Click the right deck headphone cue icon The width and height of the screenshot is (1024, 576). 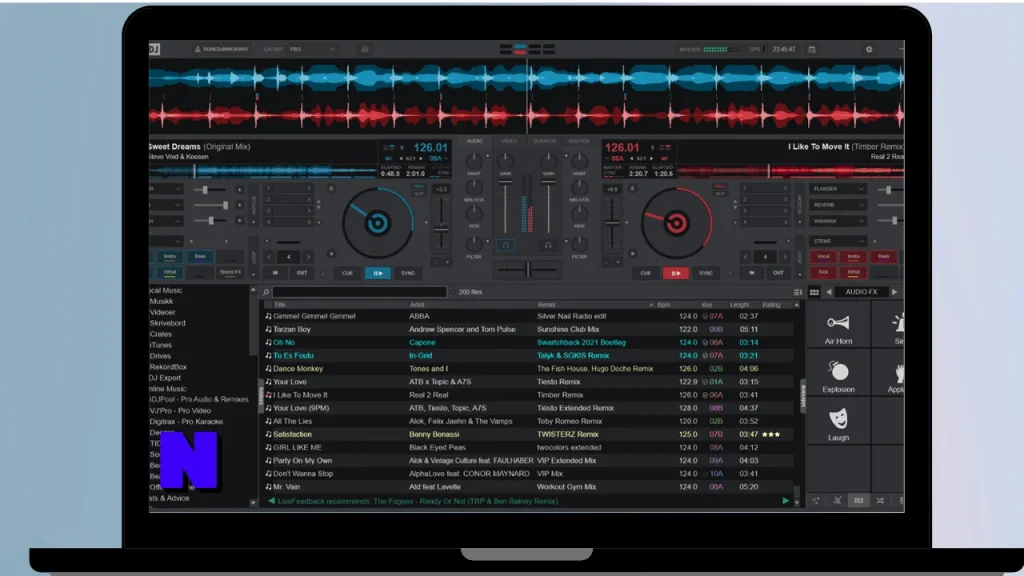tap(548, 245)
